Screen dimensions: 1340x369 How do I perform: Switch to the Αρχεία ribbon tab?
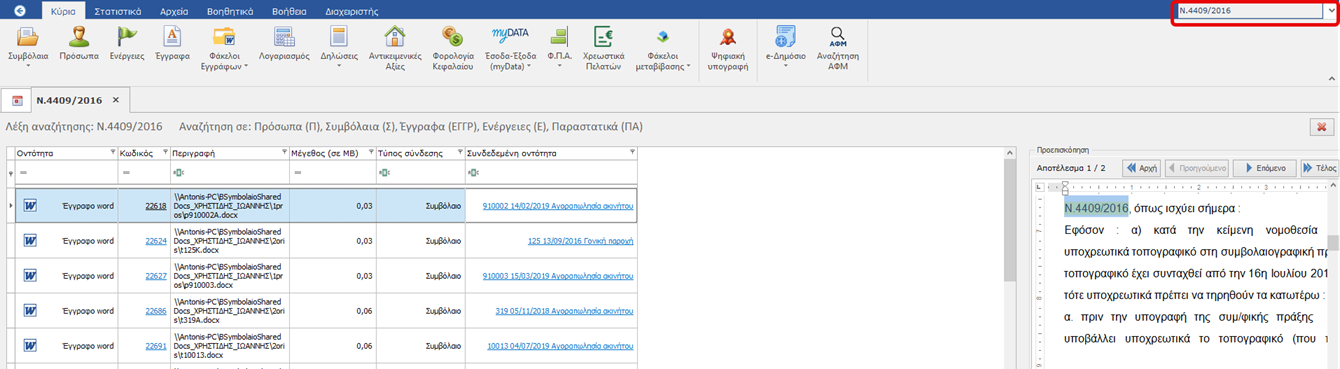tap(175, 11)
